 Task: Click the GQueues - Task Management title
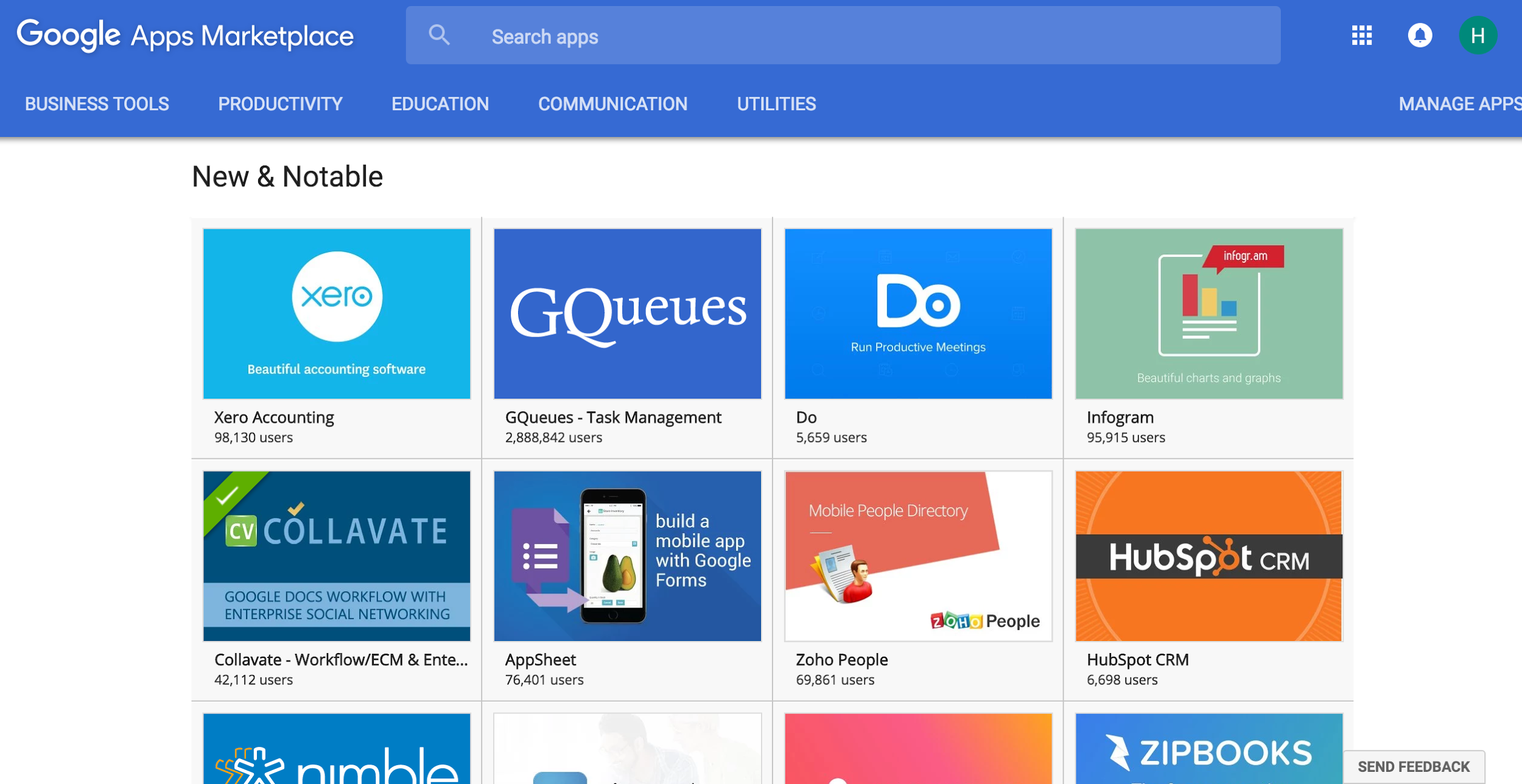[613, 418]
